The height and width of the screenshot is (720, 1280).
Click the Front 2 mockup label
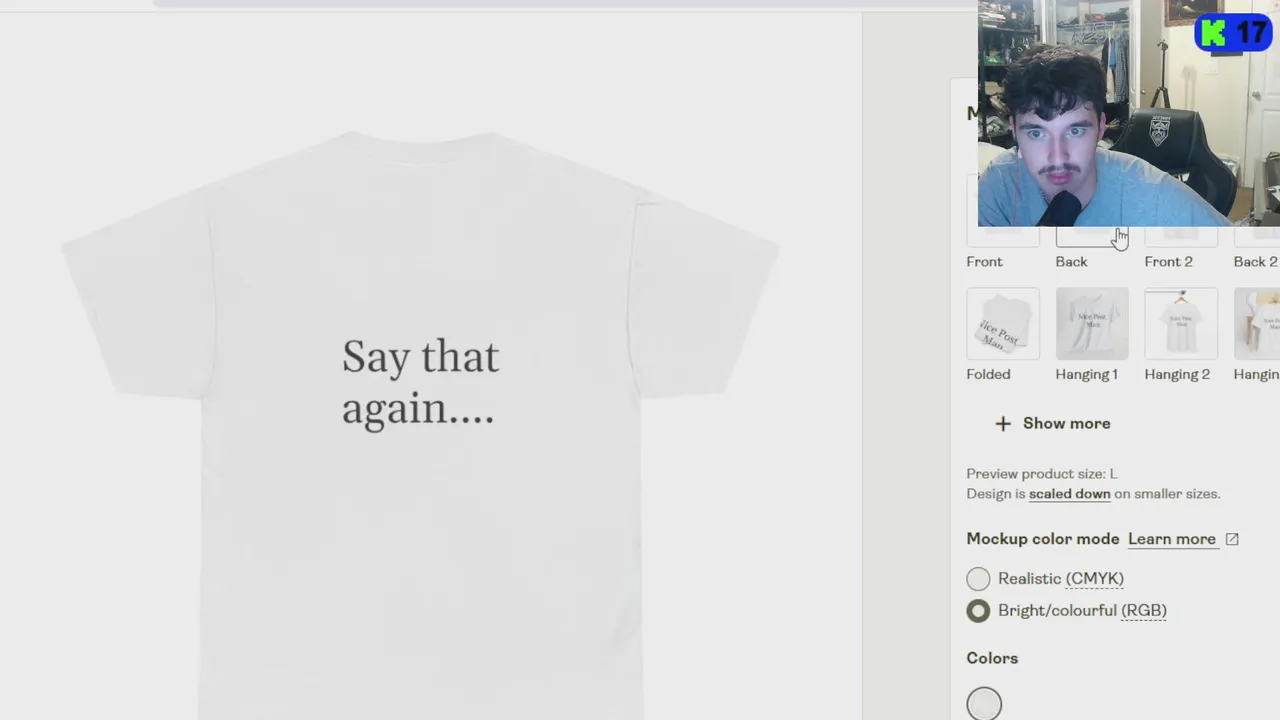(1169, 262)
